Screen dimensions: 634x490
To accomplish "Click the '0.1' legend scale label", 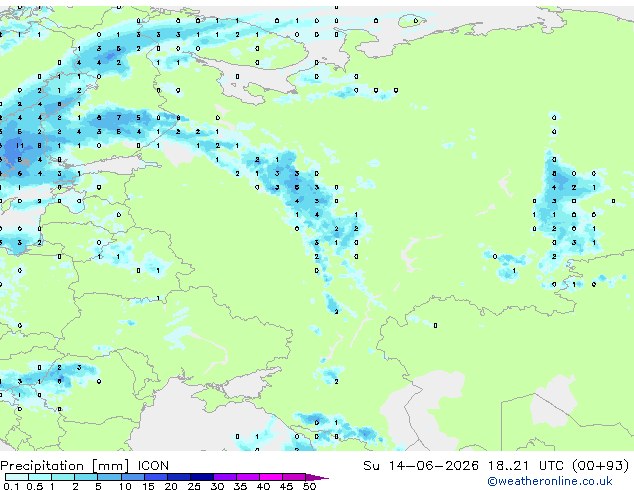I will click(x=11, y=486).
